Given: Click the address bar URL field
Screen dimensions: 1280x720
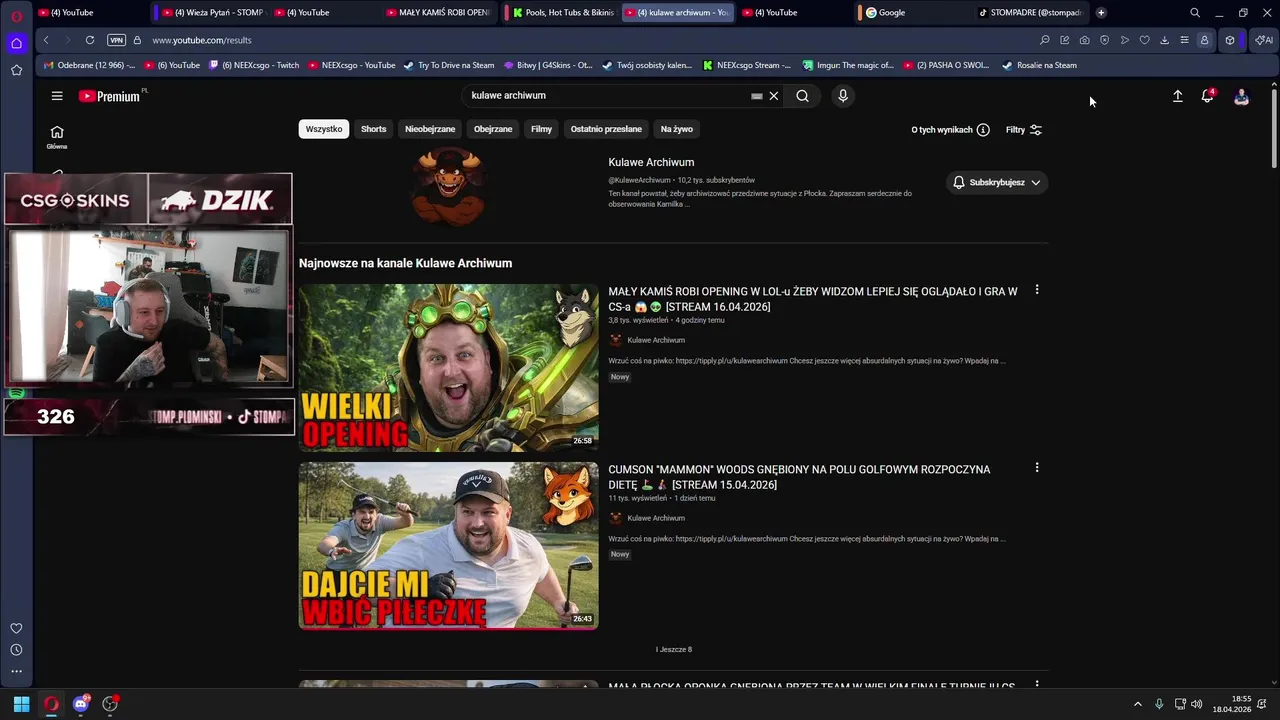Looking at the screenshot, I should coord(590,40).
